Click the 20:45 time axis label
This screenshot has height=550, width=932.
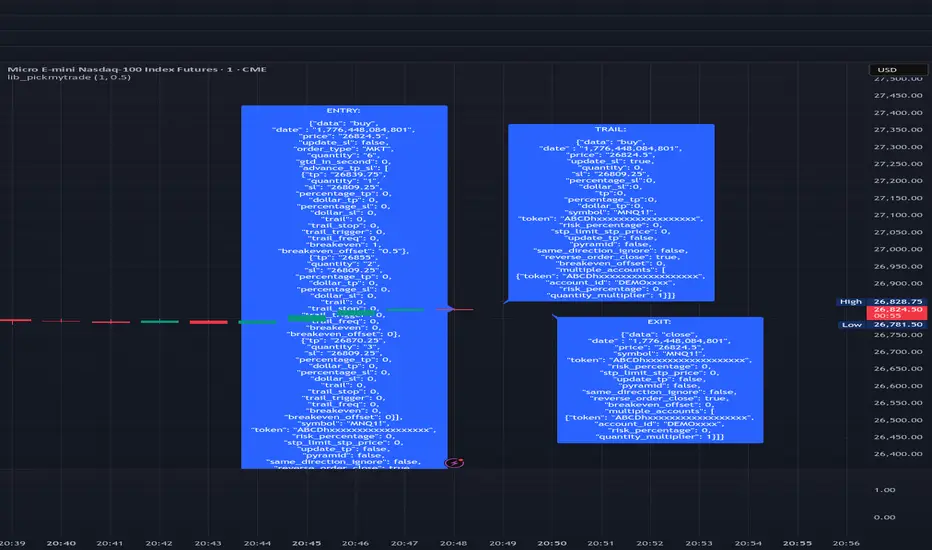tap(306, 543)
